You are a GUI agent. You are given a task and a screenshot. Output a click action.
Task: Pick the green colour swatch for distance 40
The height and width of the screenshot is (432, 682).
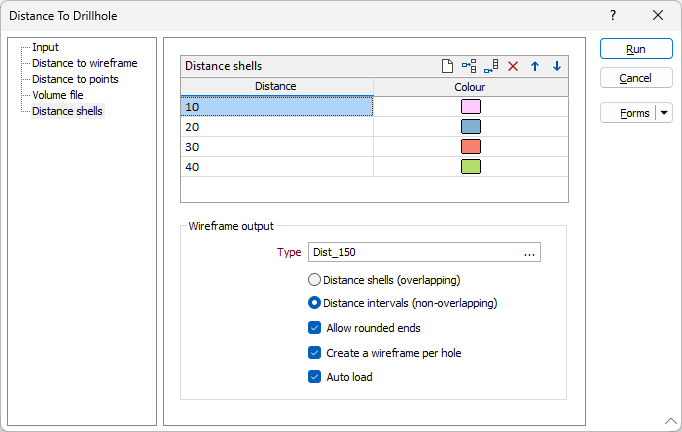tap(471, 167)
